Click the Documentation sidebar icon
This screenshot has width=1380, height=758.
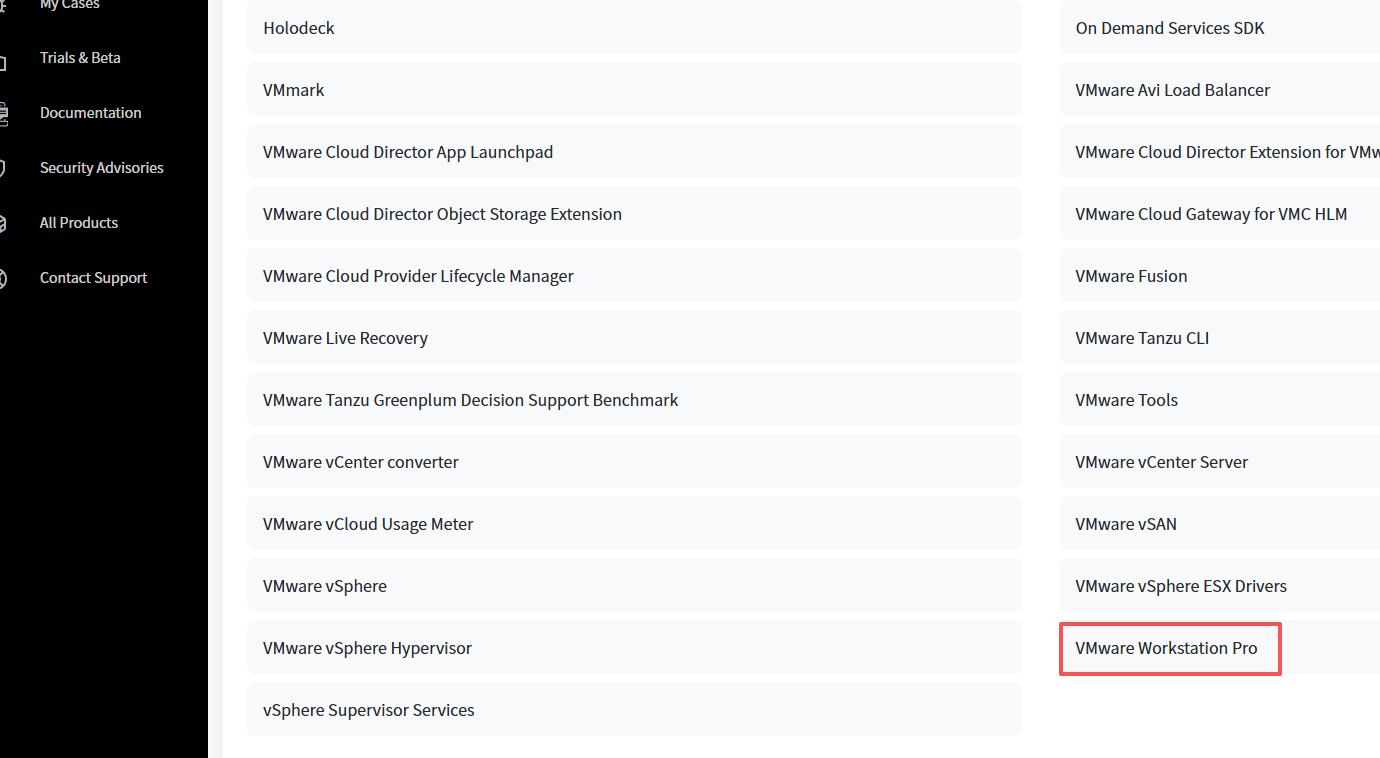(x=3, y=113)
